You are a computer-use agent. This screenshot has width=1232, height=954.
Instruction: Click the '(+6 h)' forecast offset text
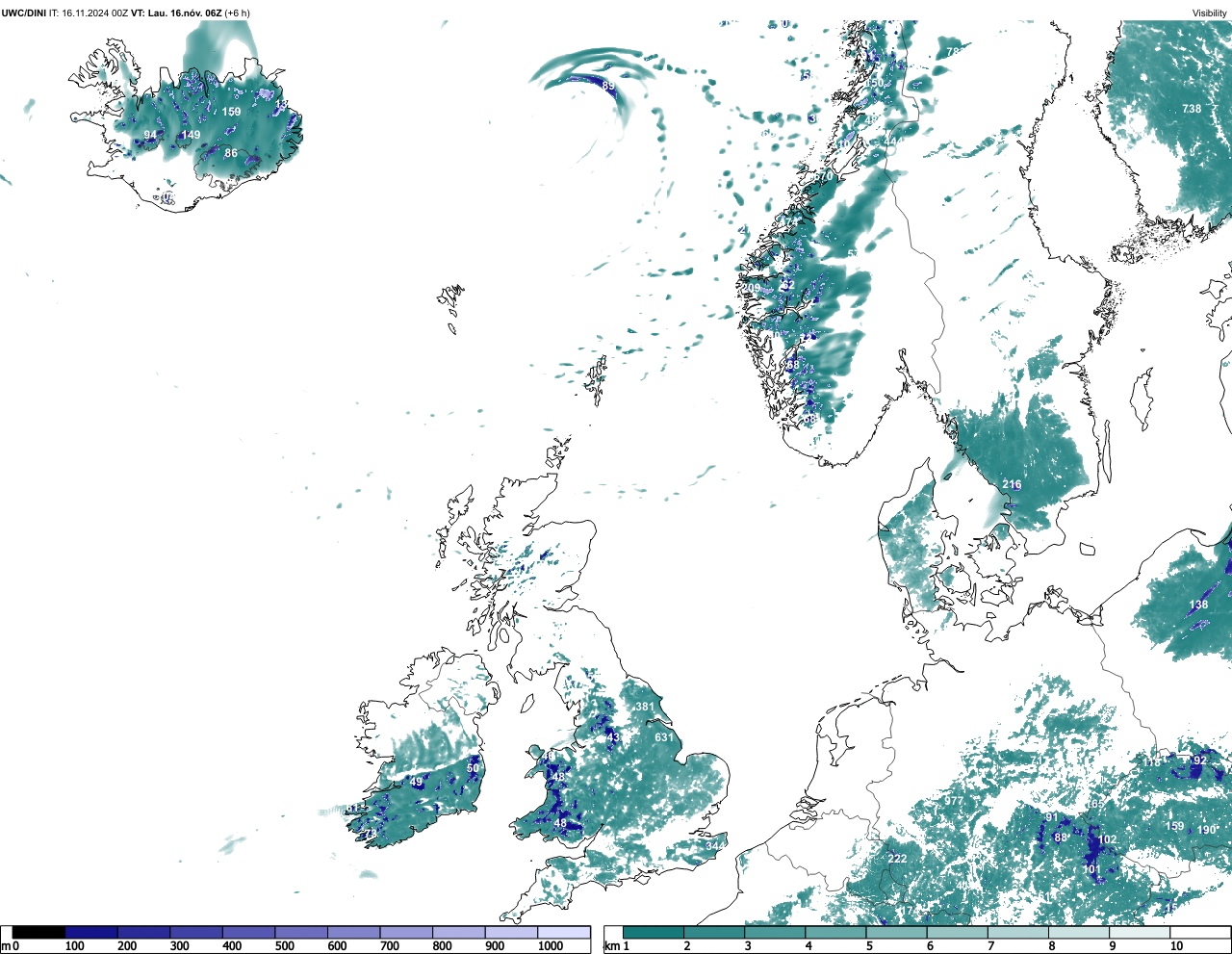238,13
